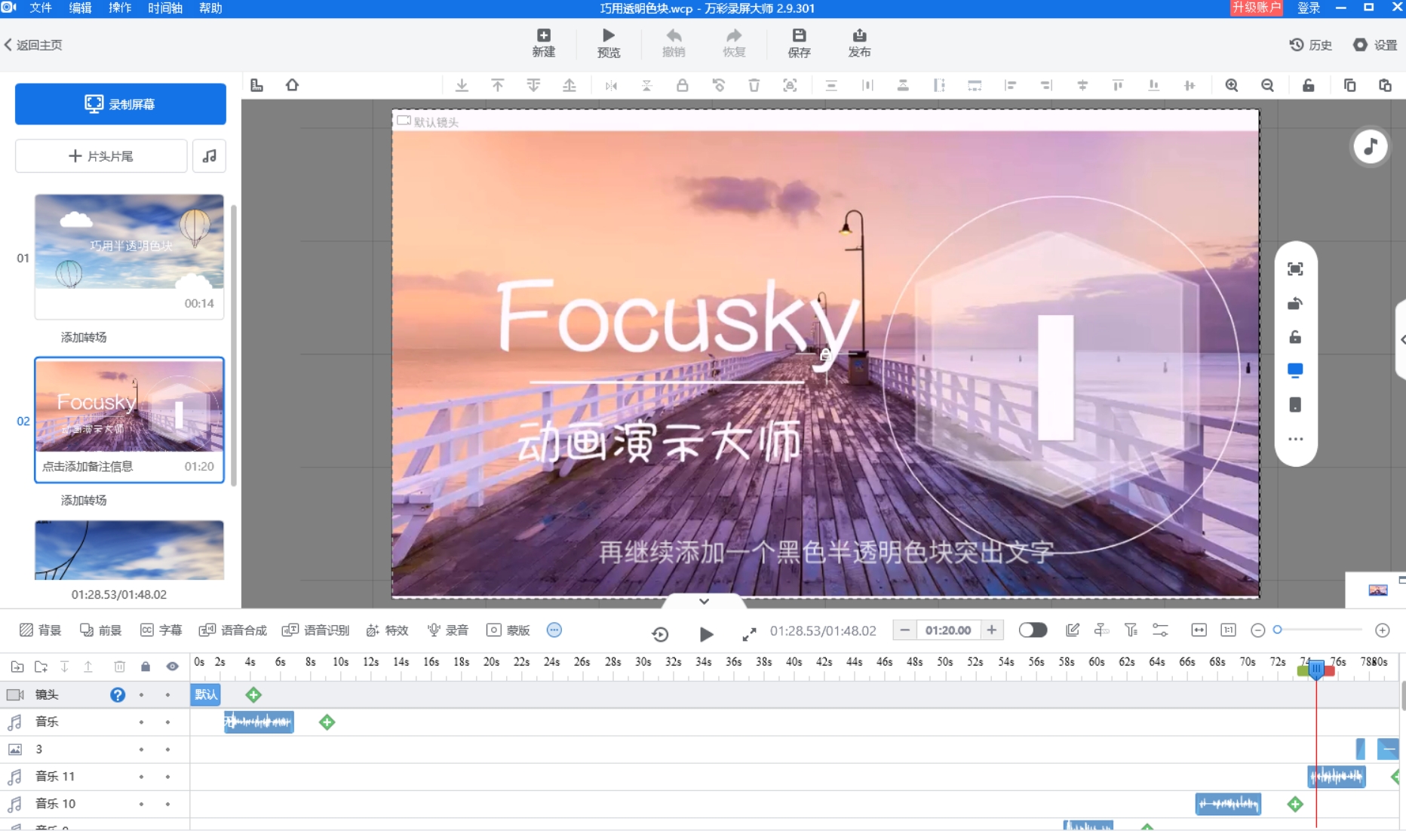The height and width of the screenshot is (840, 1406).
Task: Click the fit-to-screen icon in right floating bar
Action: click(1295, 269)
